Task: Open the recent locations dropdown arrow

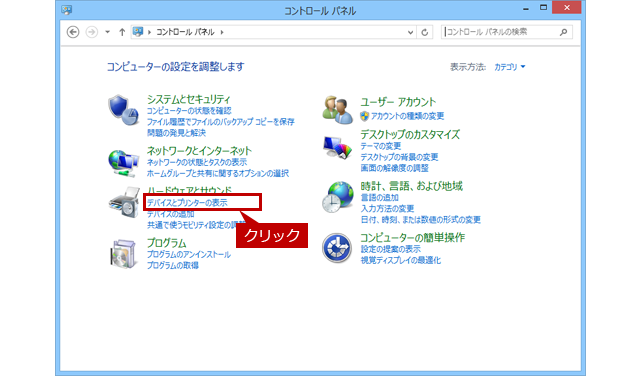Action: (107, 32)
